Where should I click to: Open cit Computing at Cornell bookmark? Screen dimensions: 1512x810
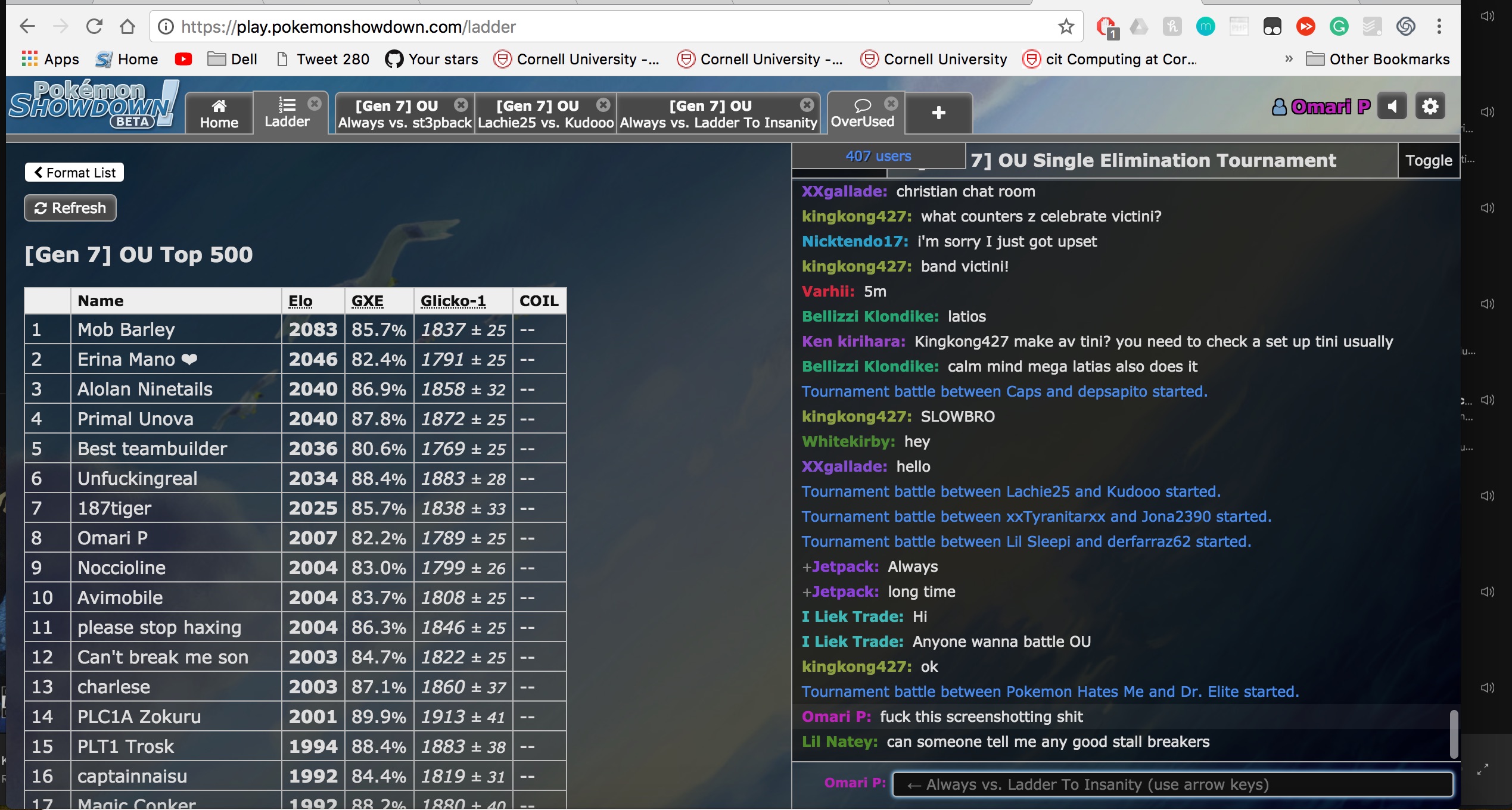[1109, 59]
